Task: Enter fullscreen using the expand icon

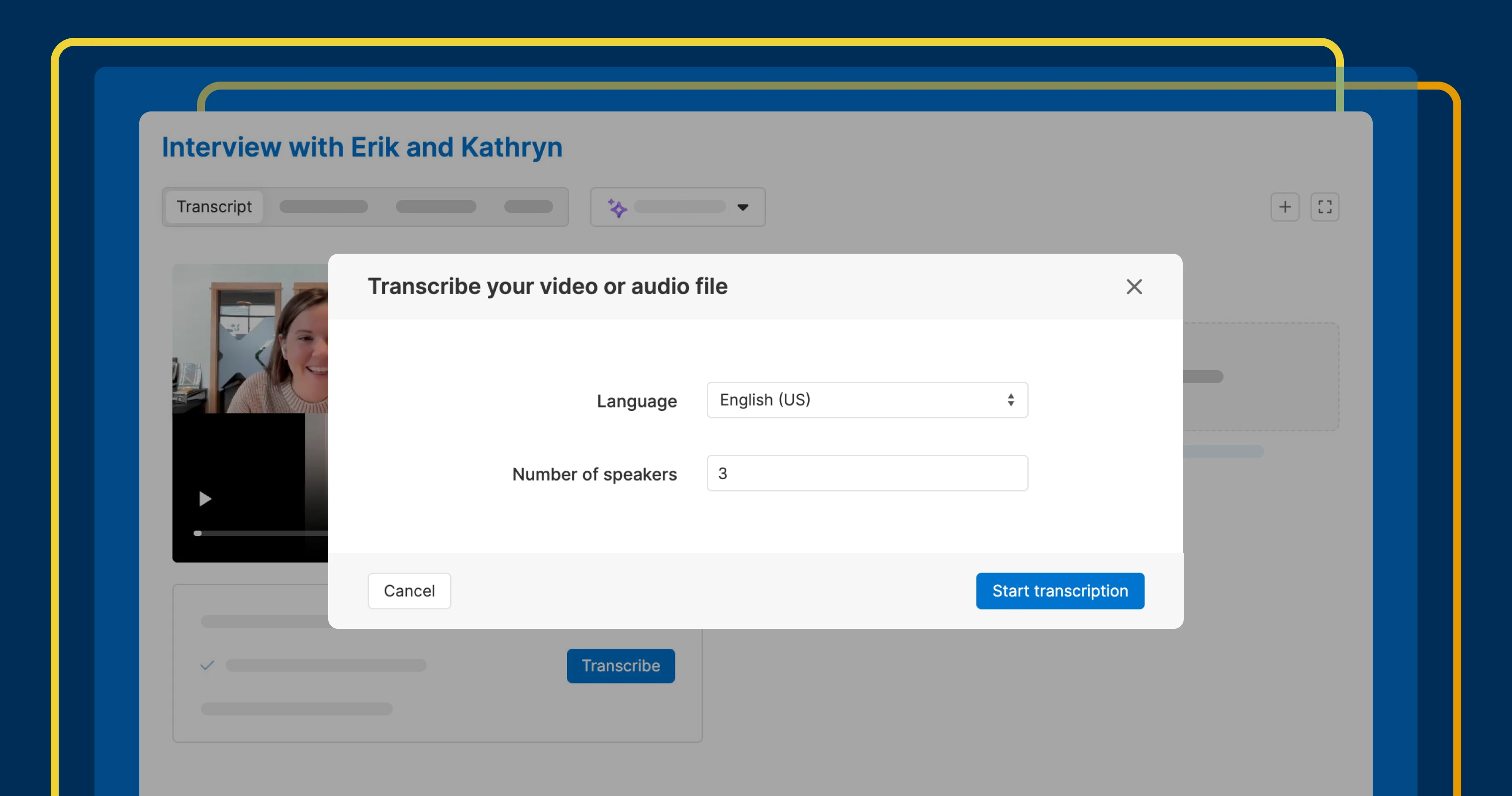Action: point(1325,206)
